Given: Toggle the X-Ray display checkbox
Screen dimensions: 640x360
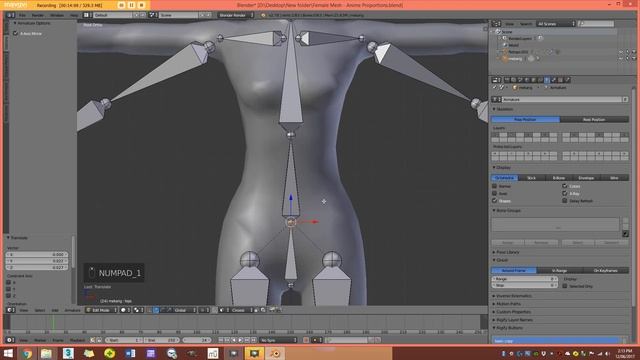Looking at the screenshot, I should coord(565,193).
